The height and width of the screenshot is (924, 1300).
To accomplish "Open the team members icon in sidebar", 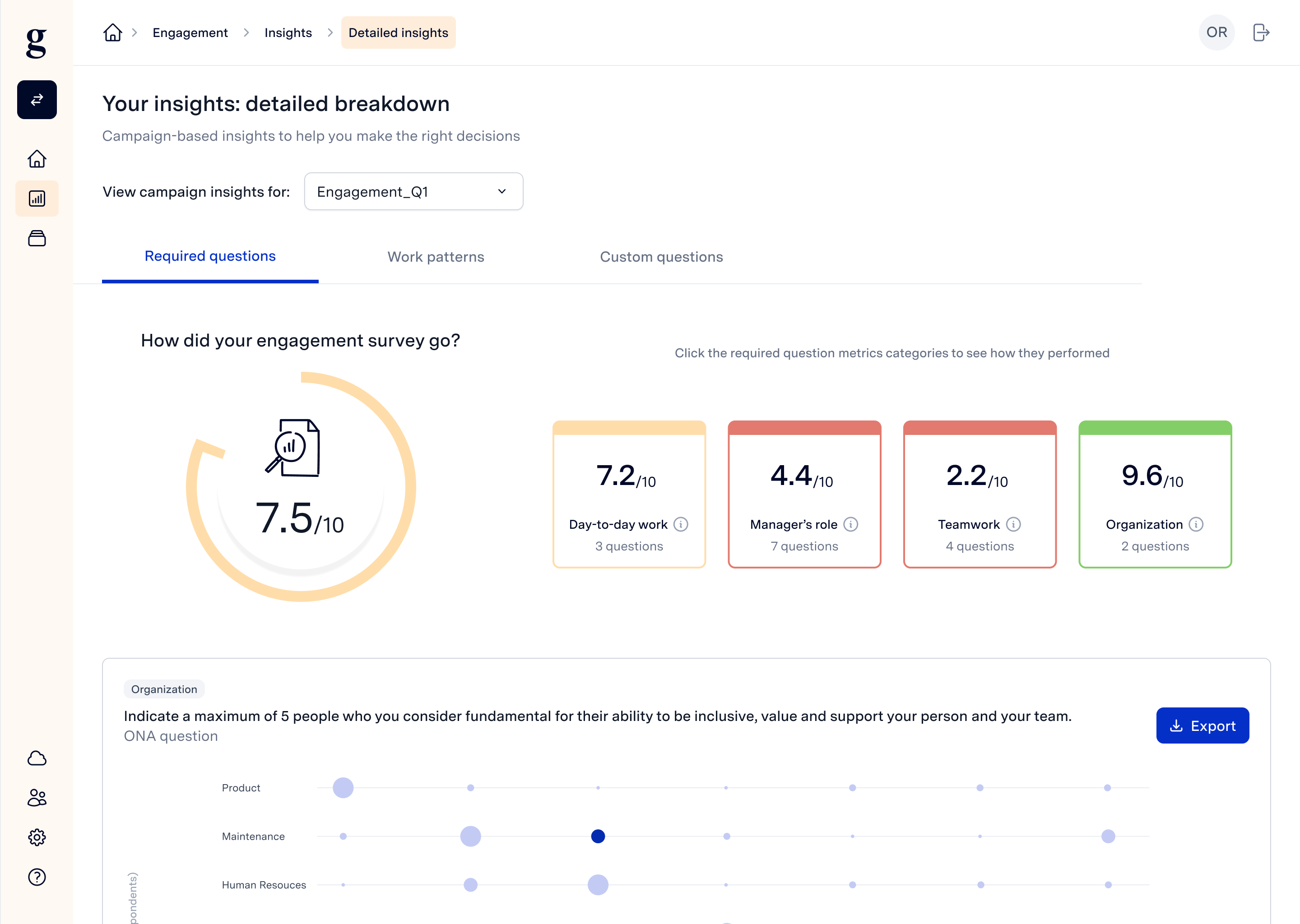I will [x=37, y=798].
